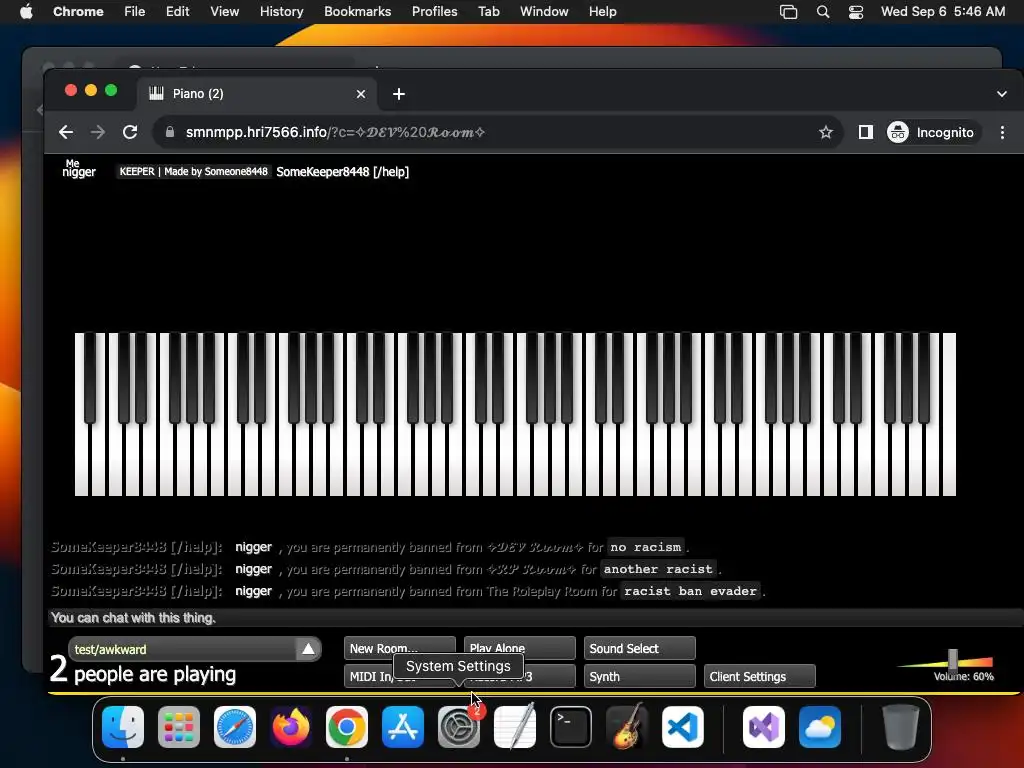The width and height of the screenshot is (1024, 768).
Task: Click the Chrome app menu
Action: (x=78, y=12)
